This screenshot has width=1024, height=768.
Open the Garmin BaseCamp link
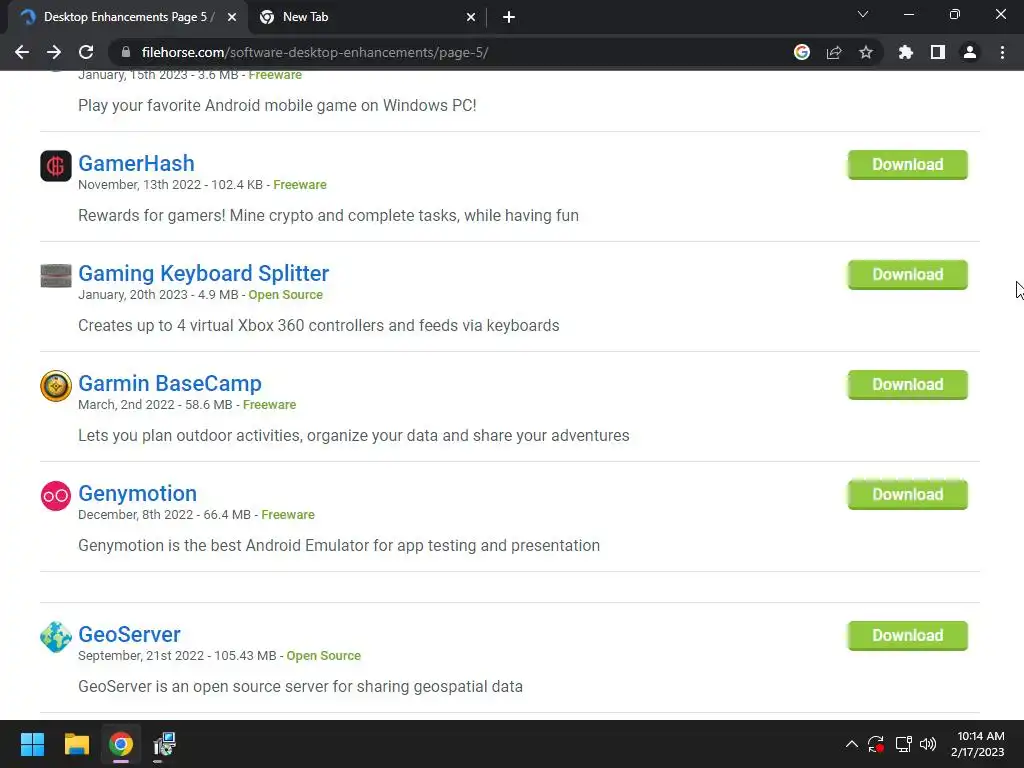(170, 383)
